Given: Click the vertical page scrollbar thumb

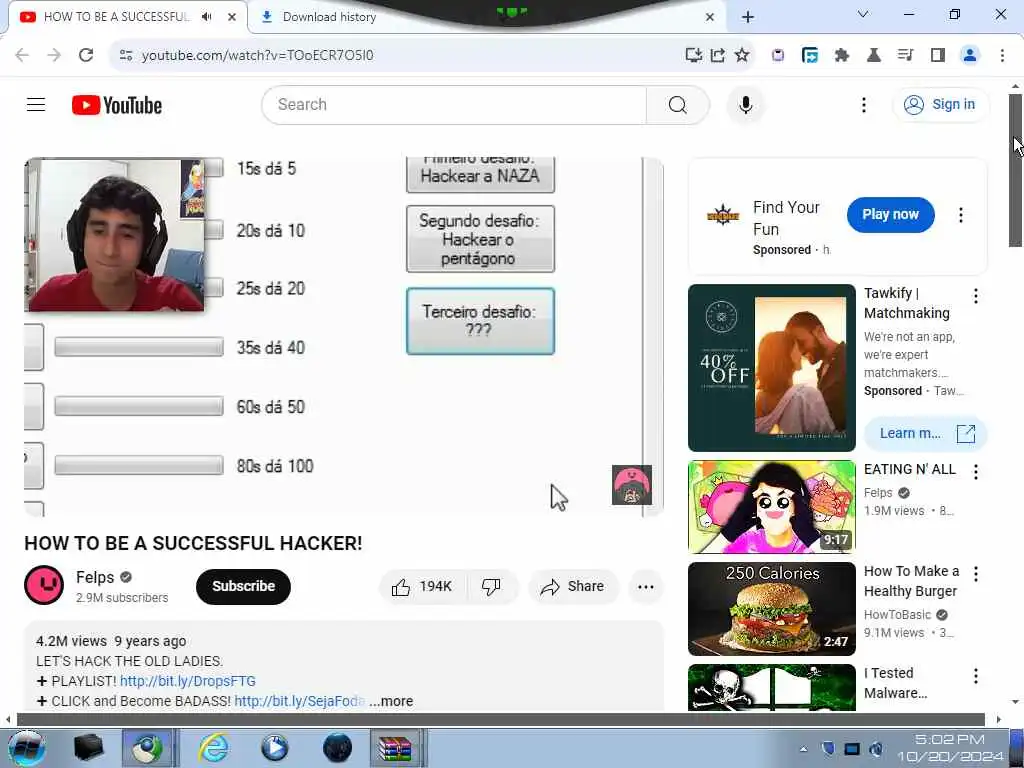Looking at the screenshot, I should (x=1015, y=170).
